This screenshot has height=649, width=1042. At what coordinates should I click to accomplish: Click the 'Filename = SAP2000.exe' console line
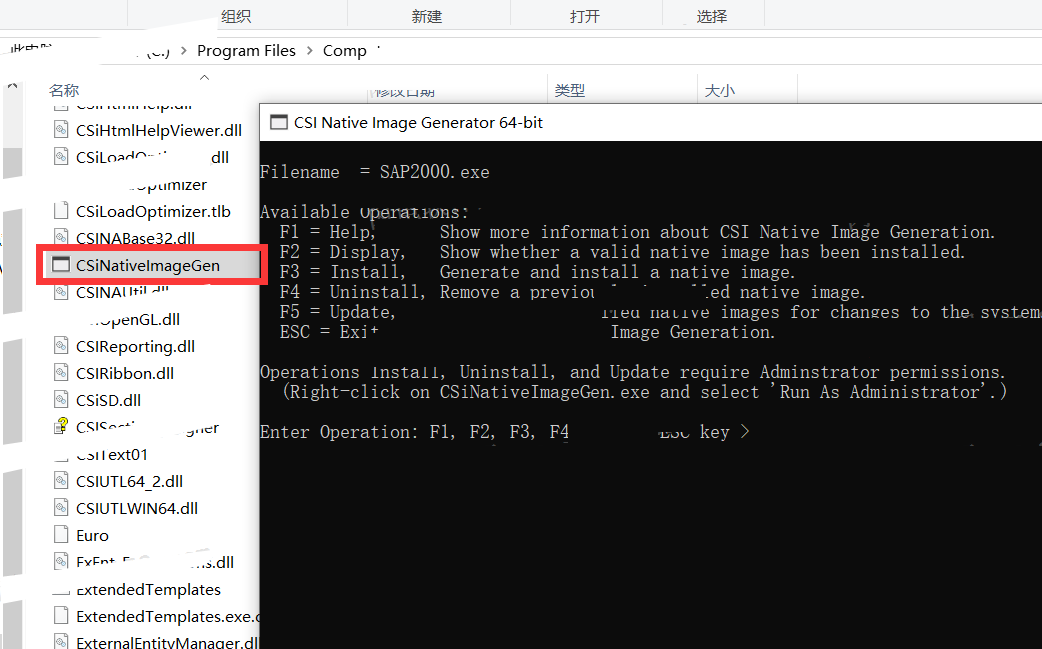(375, 172)
